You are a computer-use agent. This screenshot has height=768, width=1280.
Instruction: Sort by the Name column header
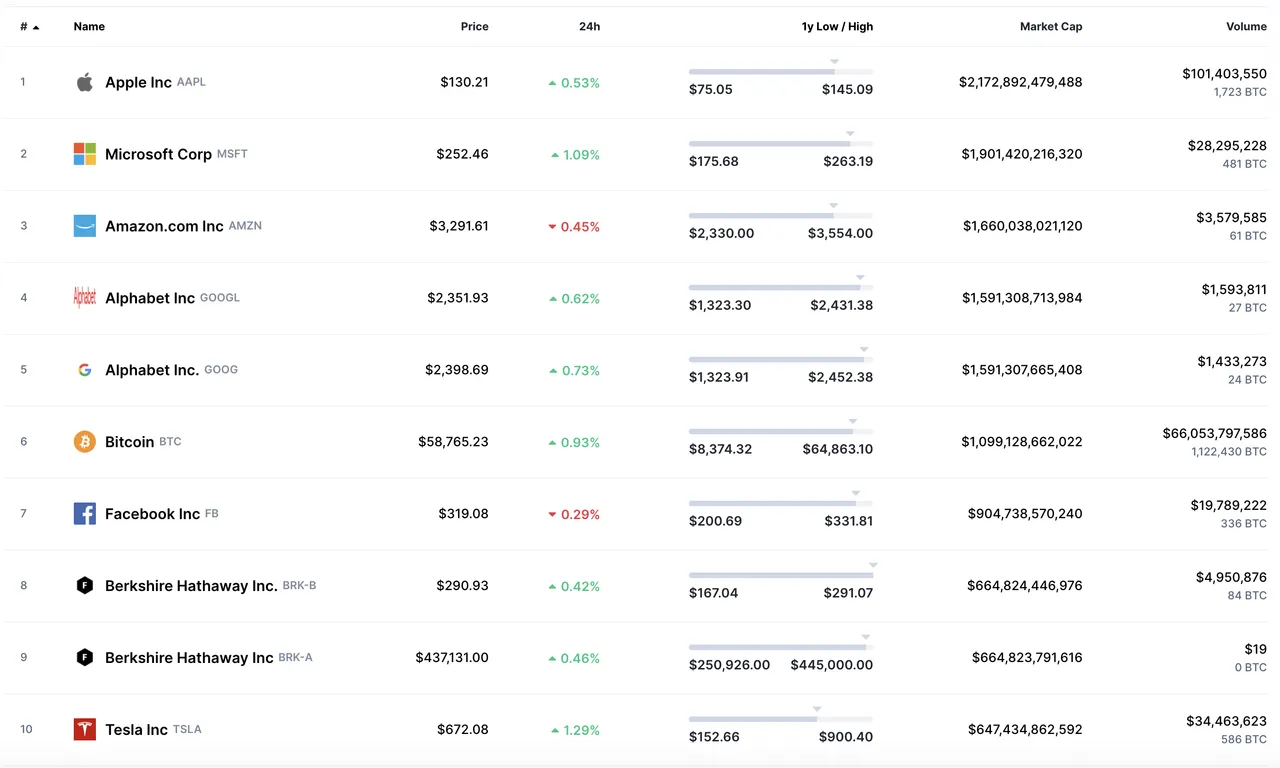click(89, 27)
